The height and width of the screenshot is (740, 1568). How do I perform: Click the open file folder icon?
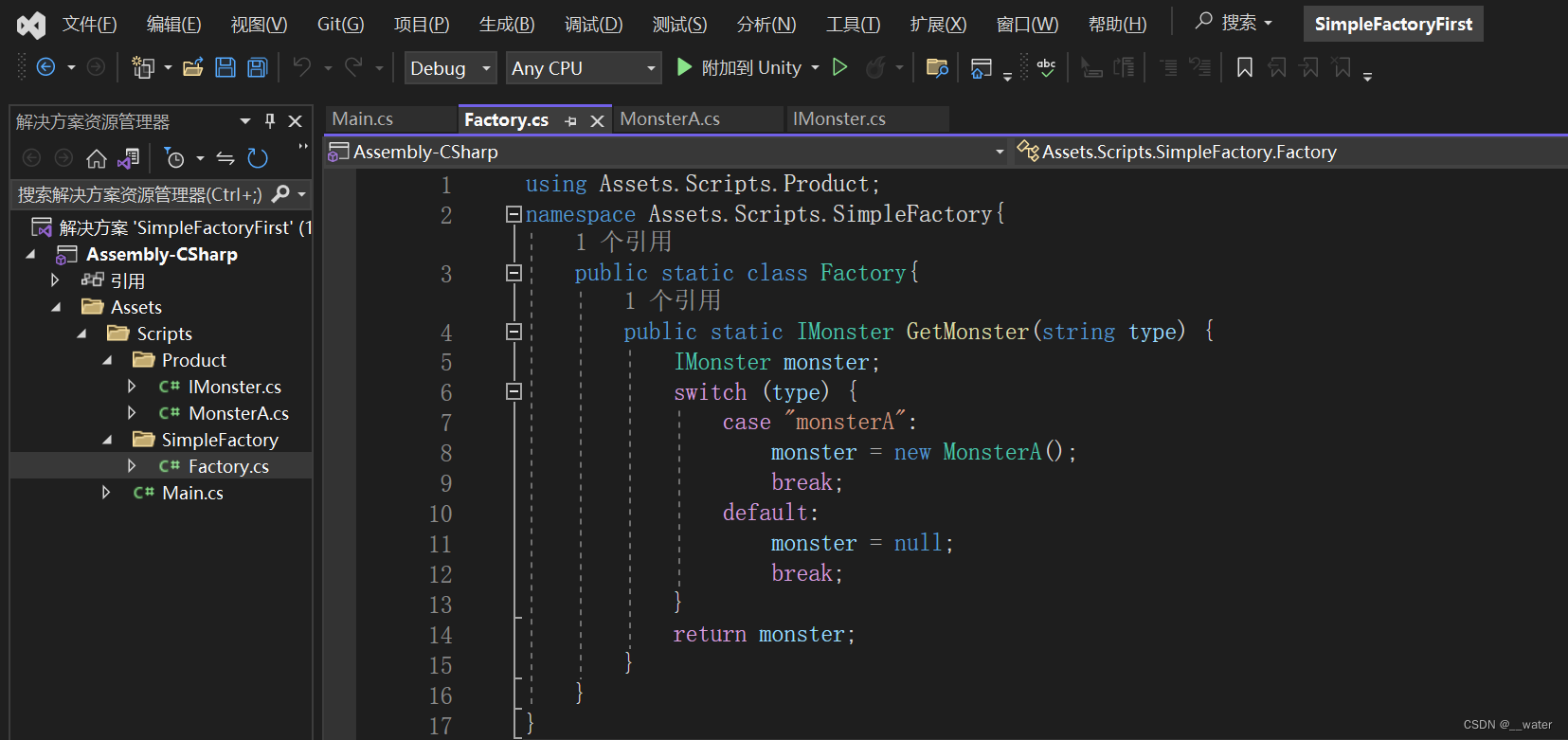pyautogui.click(x=193, y=67)
